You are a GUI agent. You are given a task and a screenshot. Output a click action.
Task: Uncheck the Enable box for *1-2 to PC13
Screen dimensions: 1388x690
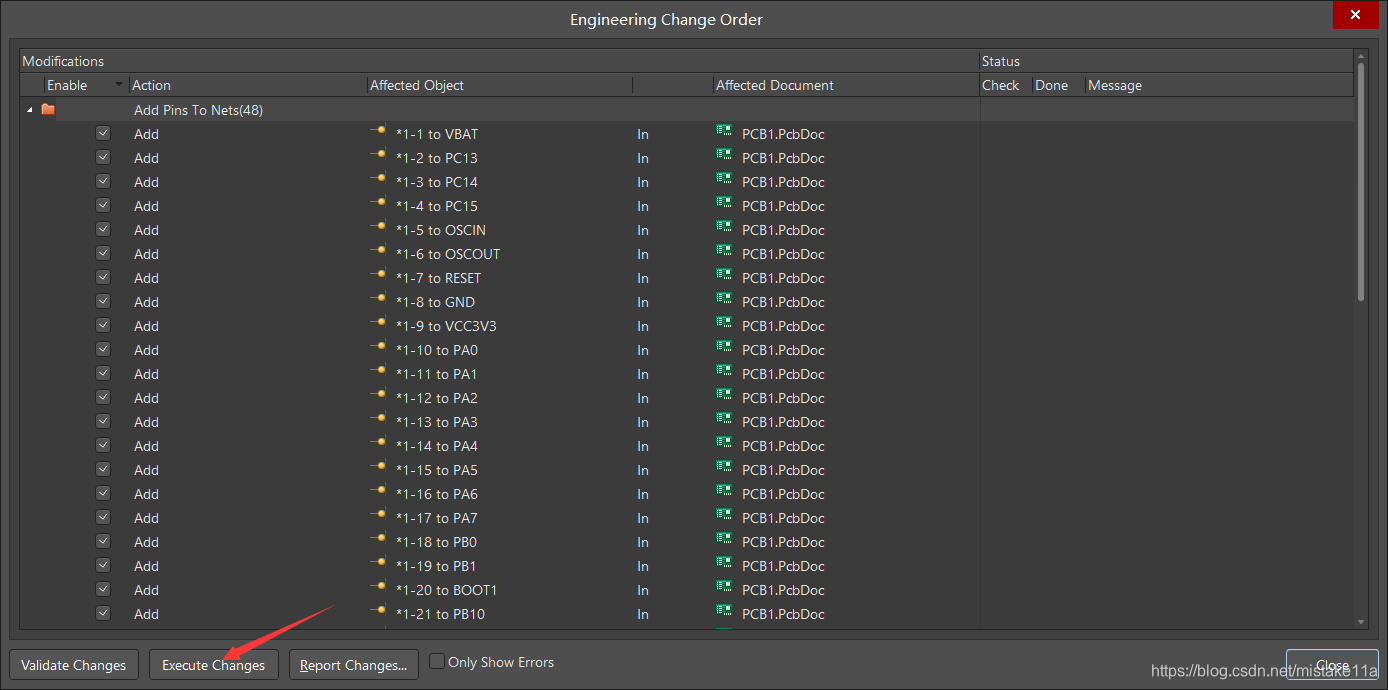click(x=103, y=157)
